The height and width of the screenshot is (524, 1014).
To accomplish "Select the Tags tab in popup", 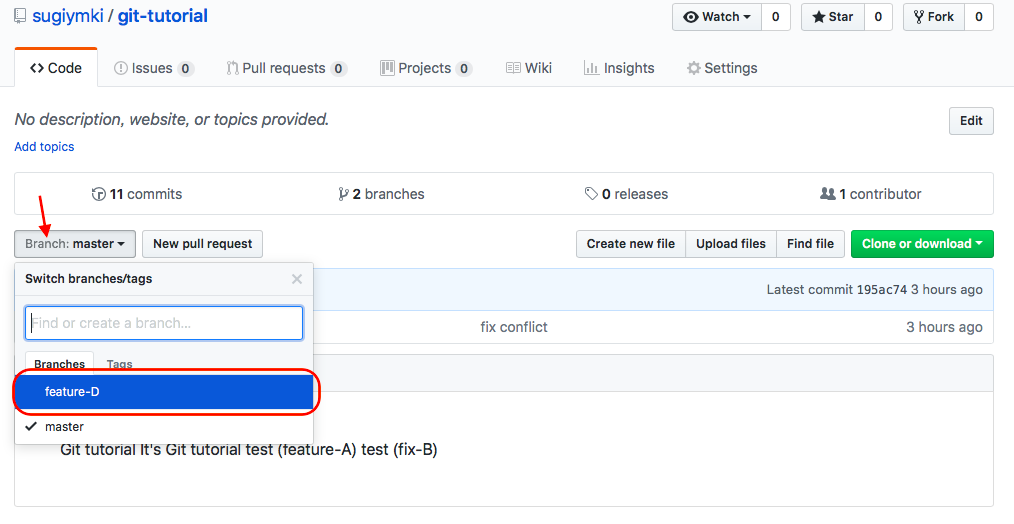I will pos(120,364).
